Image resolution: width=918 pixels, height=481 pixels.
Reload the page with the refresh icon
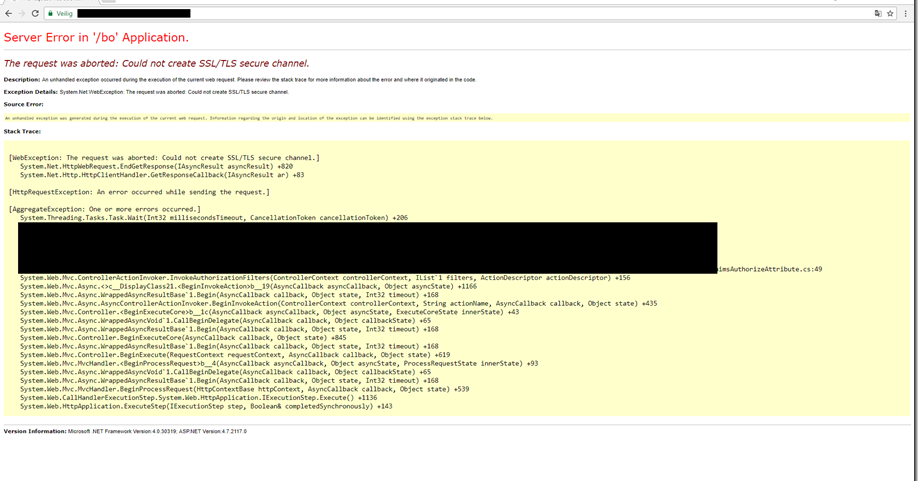(35, 13)
